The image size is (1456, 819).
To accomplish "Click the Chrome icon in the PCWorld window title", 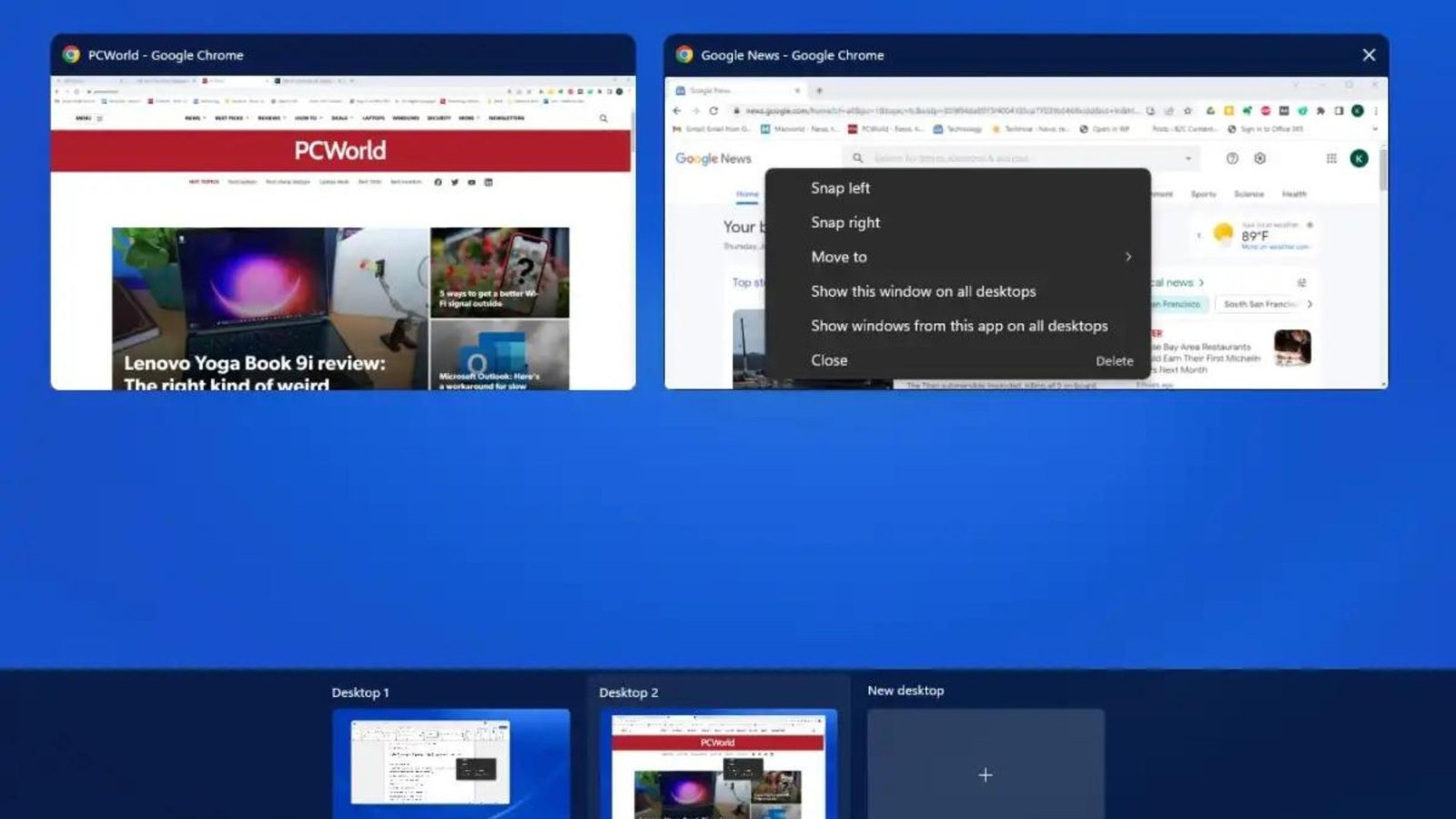I will pyautogui.click(x=71, y=55).
